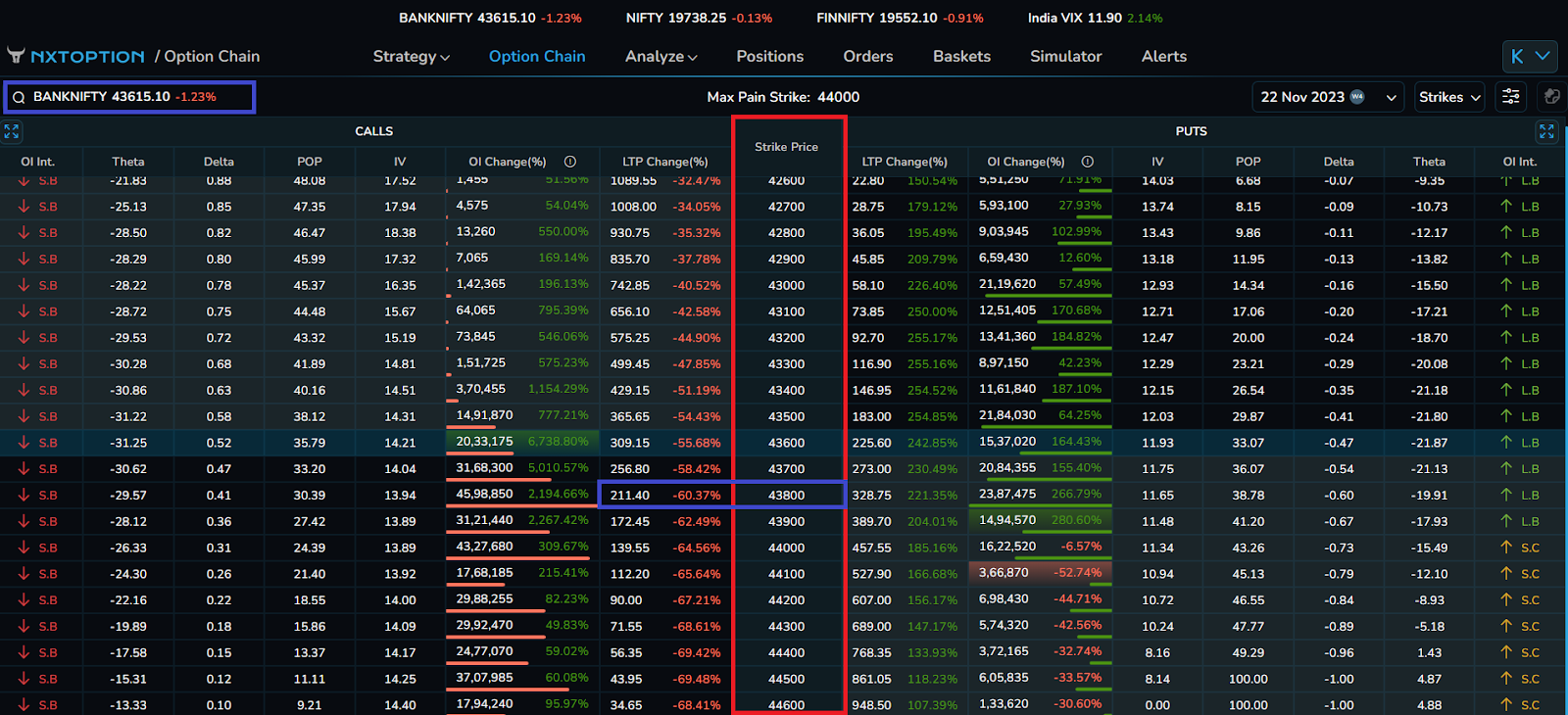The image size is (1568, 715).
Task: Click the calls OI Int. column header
Action: coord(38,162)
